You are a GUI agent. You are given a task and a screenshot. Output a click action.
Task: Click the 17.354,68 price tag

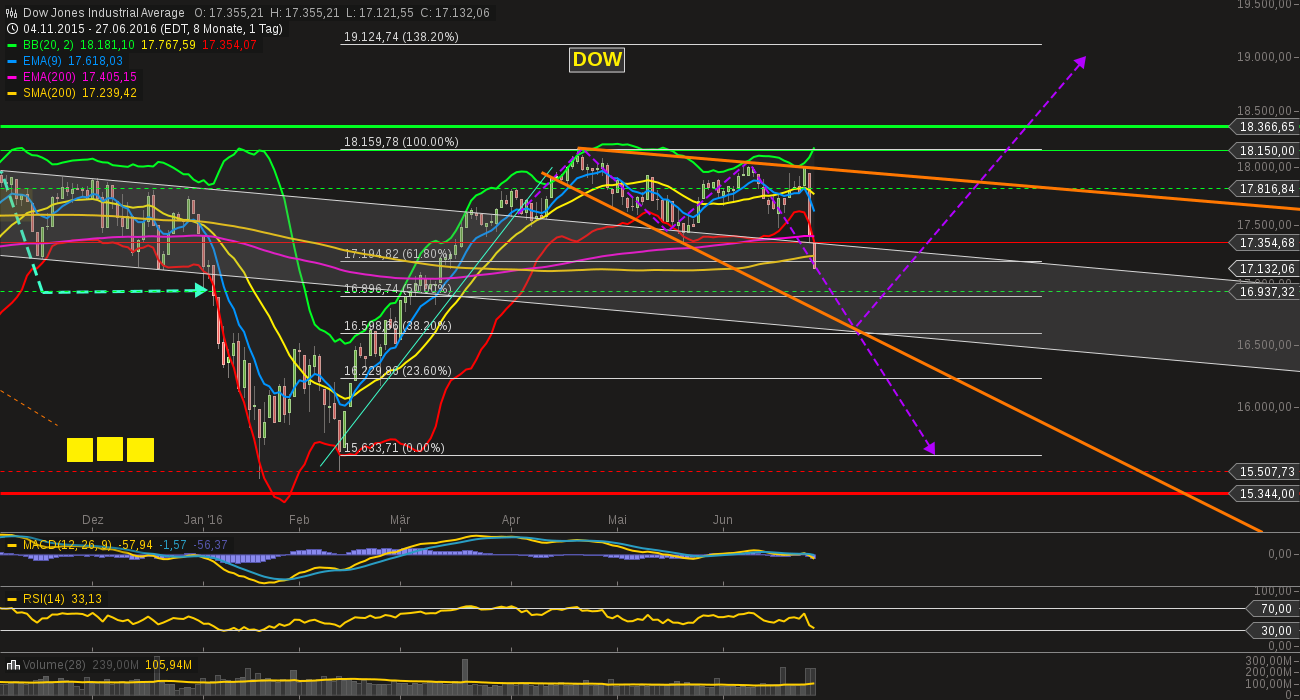tap(1265, 243)
